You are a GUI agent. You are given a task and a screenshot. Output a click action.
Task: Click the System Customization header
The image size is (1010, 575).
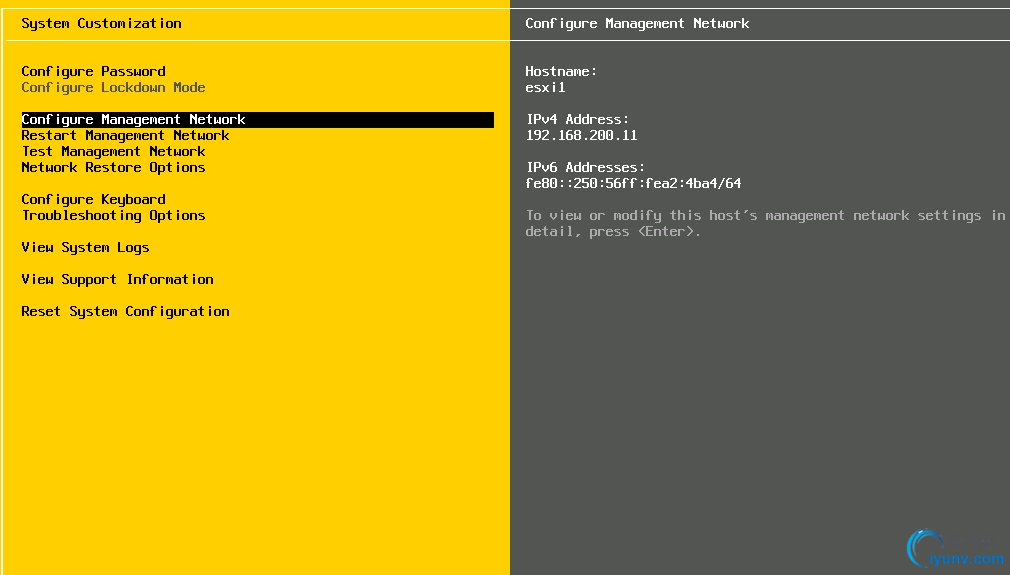point(101,23)
